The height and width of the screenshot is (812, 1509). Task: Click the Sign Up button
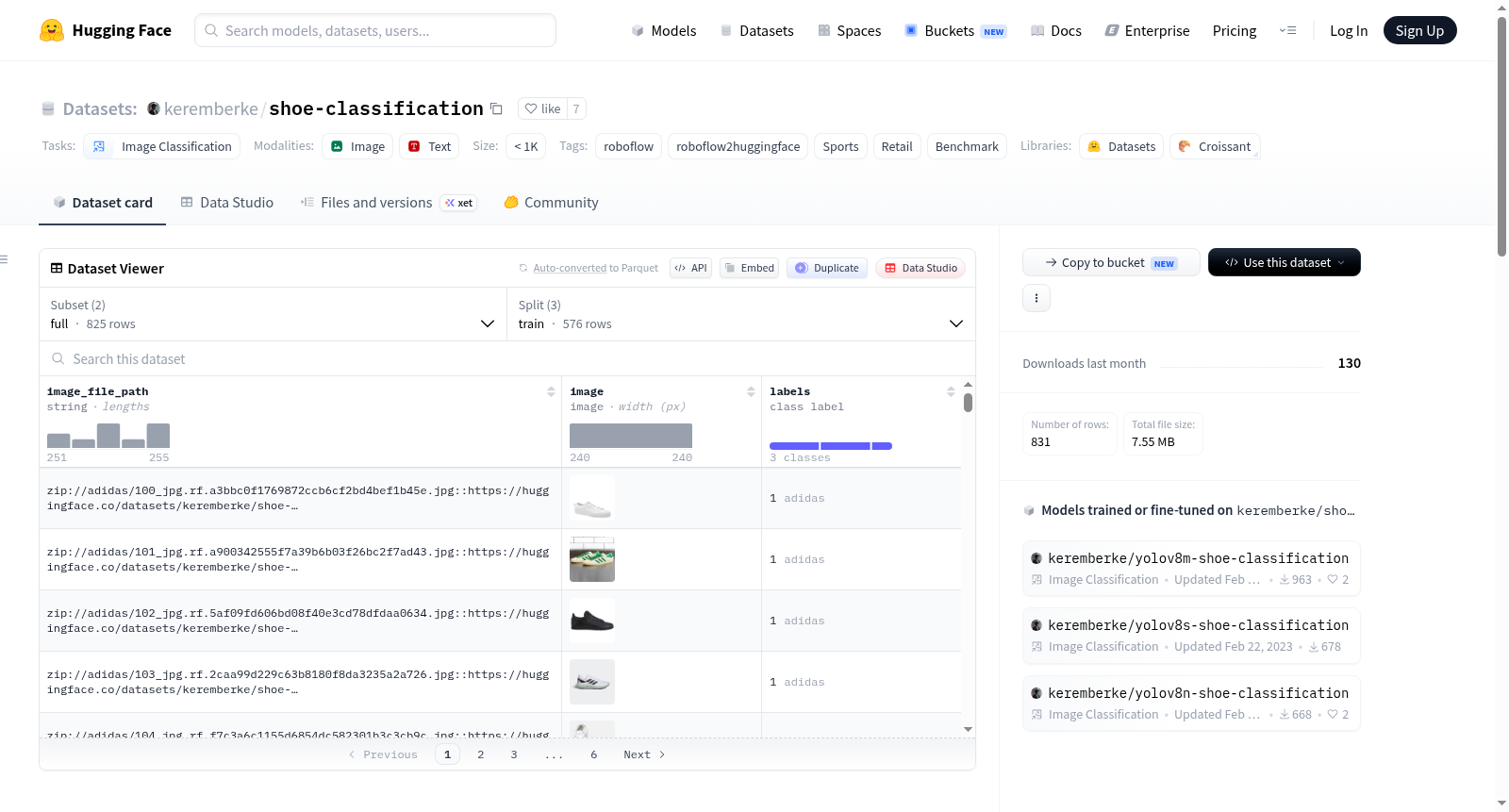(1419, 30)
